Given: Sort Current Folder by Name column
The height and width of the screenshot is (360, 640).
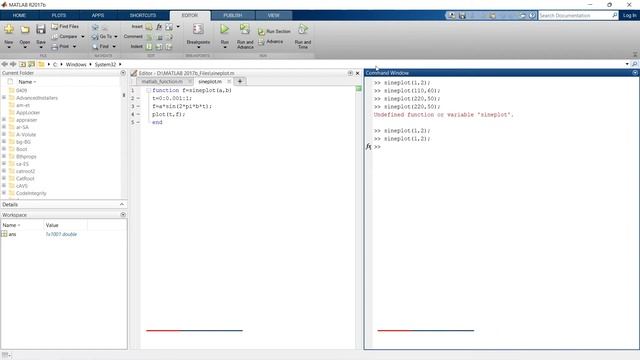Looking at the screenshot, I should [27, 82].
